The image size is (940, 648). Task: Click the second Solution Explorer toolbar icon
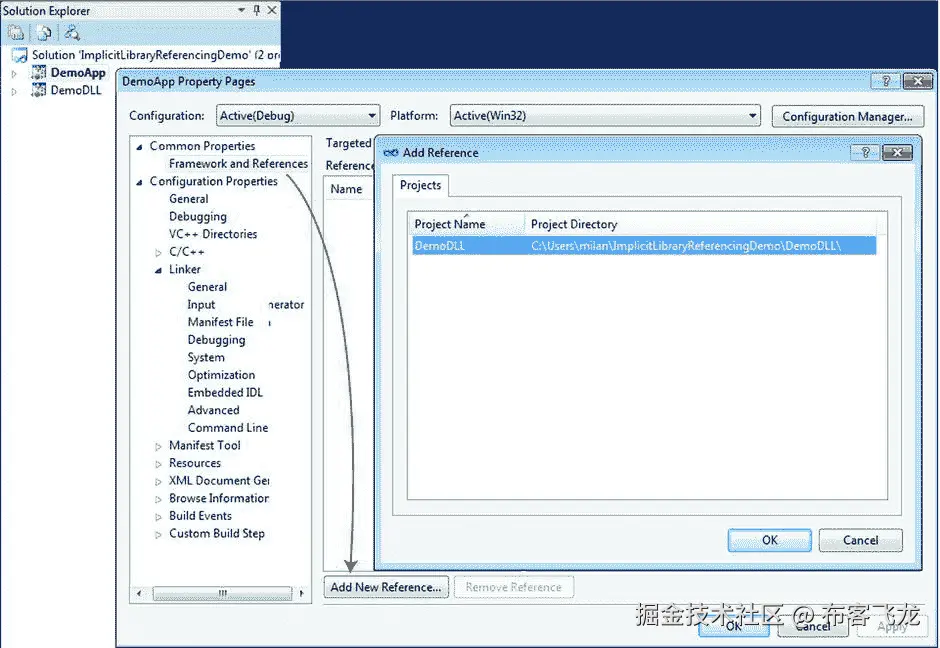click(x=44, y=33)
